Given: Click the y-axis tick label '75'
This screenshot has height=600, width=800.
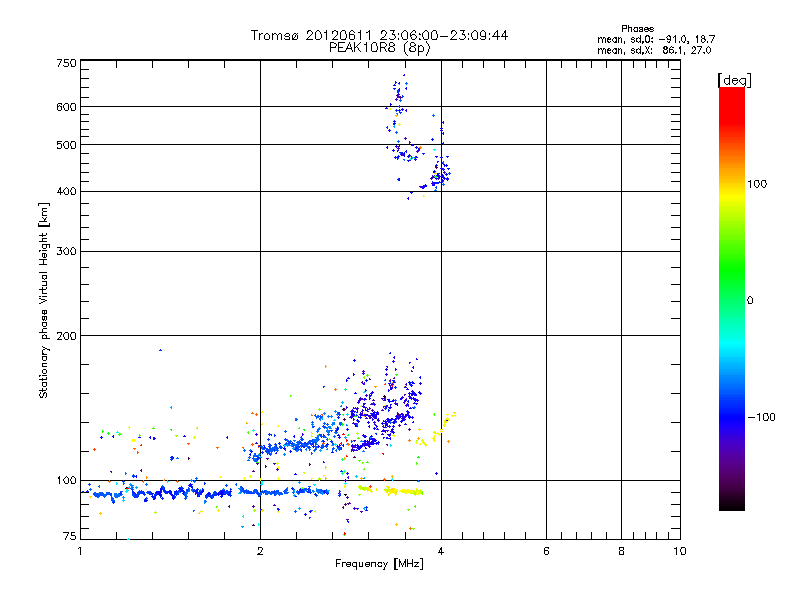Looking at the screenshot, I should 70,536.
